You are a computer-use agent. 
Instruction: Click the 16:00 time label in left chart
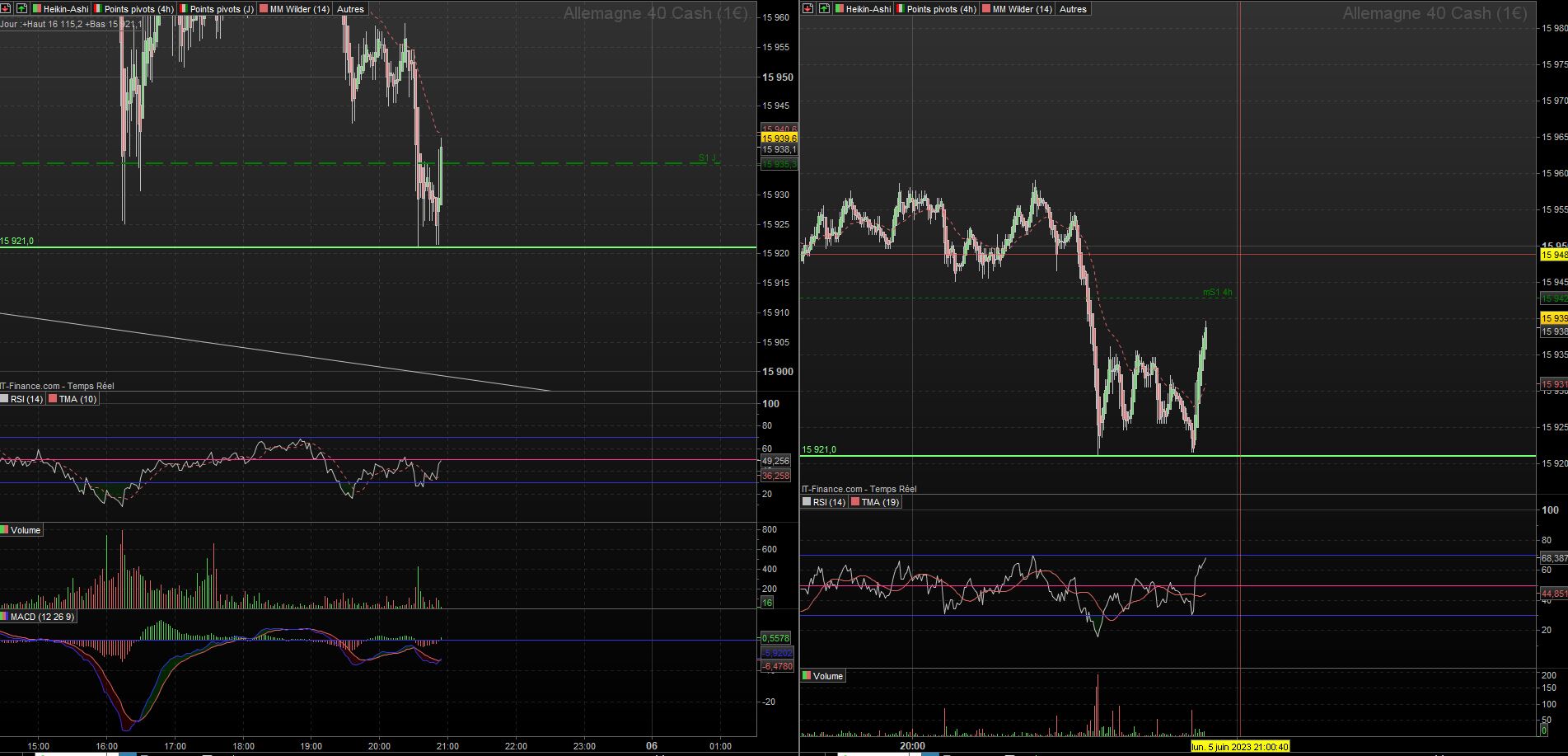(x=106, y=746)
